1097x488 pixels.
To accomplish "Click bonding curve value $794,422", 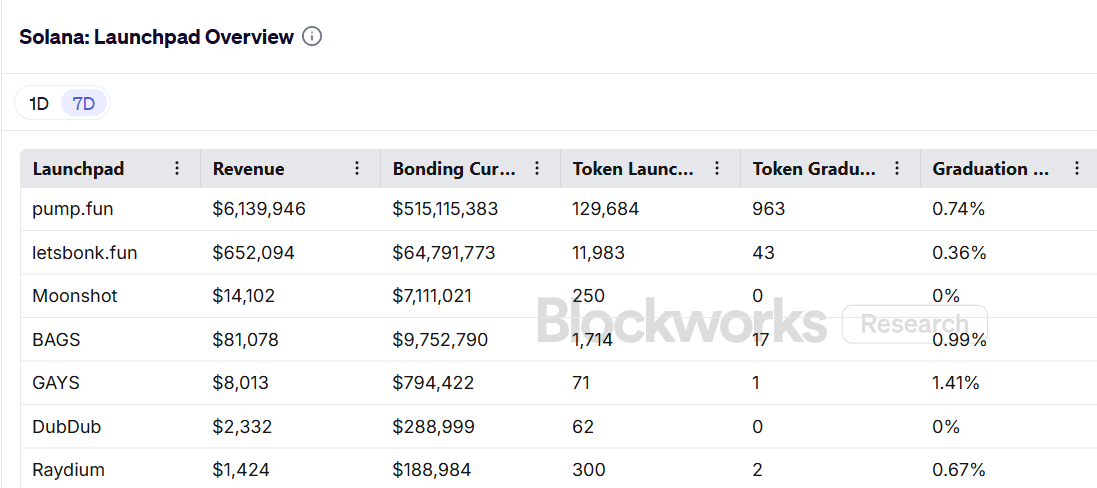I will [433, 383].
